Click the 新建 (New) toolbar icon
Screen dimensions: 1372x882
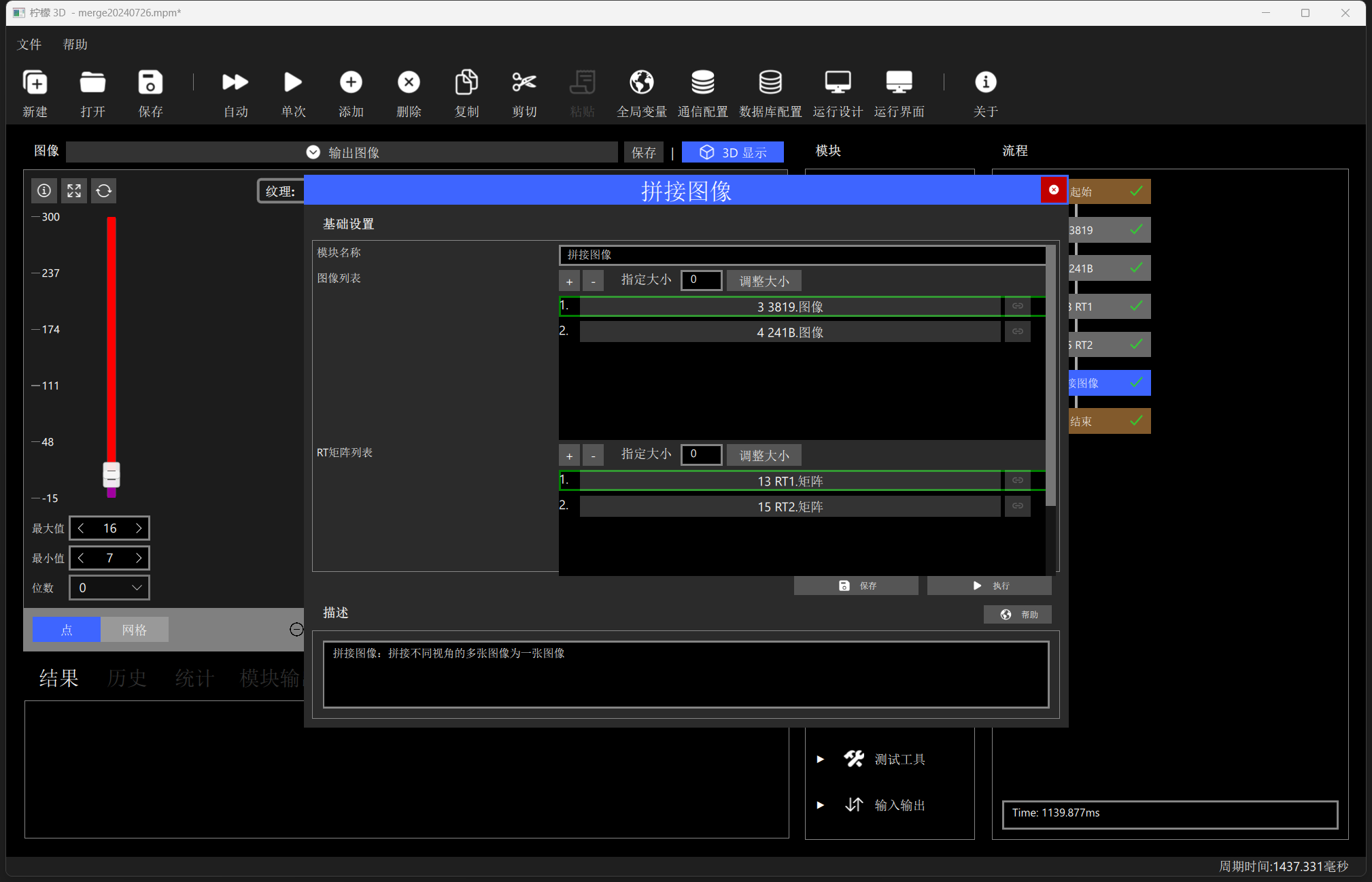(35, 83)
